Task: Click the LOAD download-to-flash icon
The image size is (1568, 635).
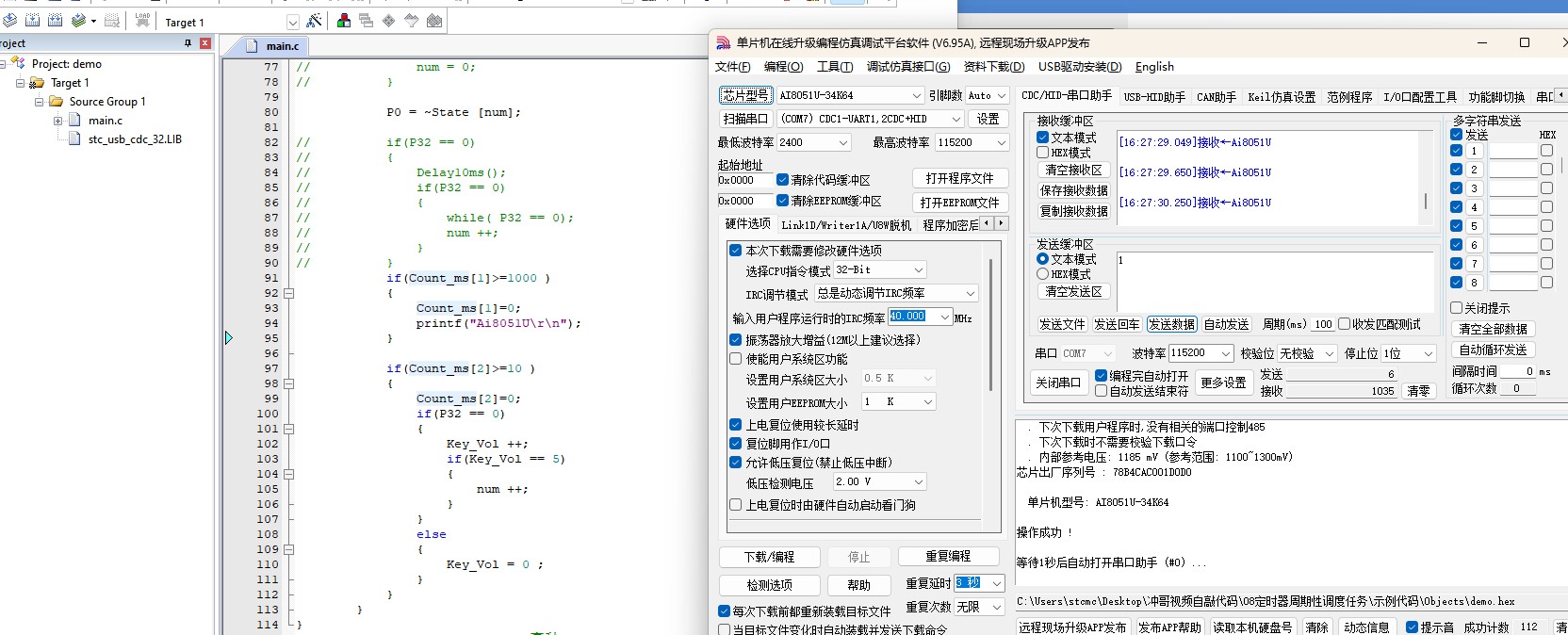Action: [x=142, y=20]
